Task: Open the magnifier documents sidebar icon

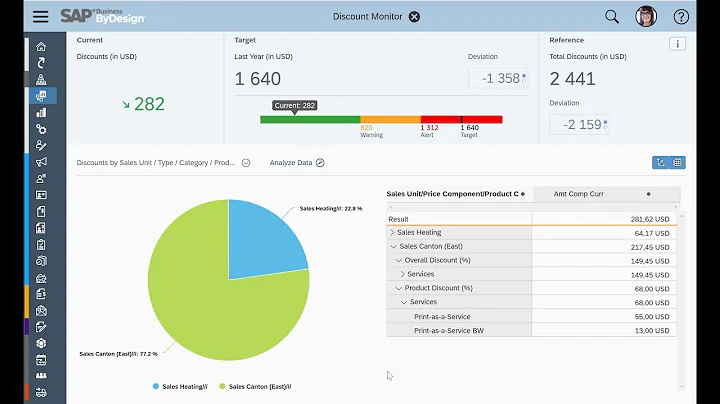Action: (x=41, y=261)
